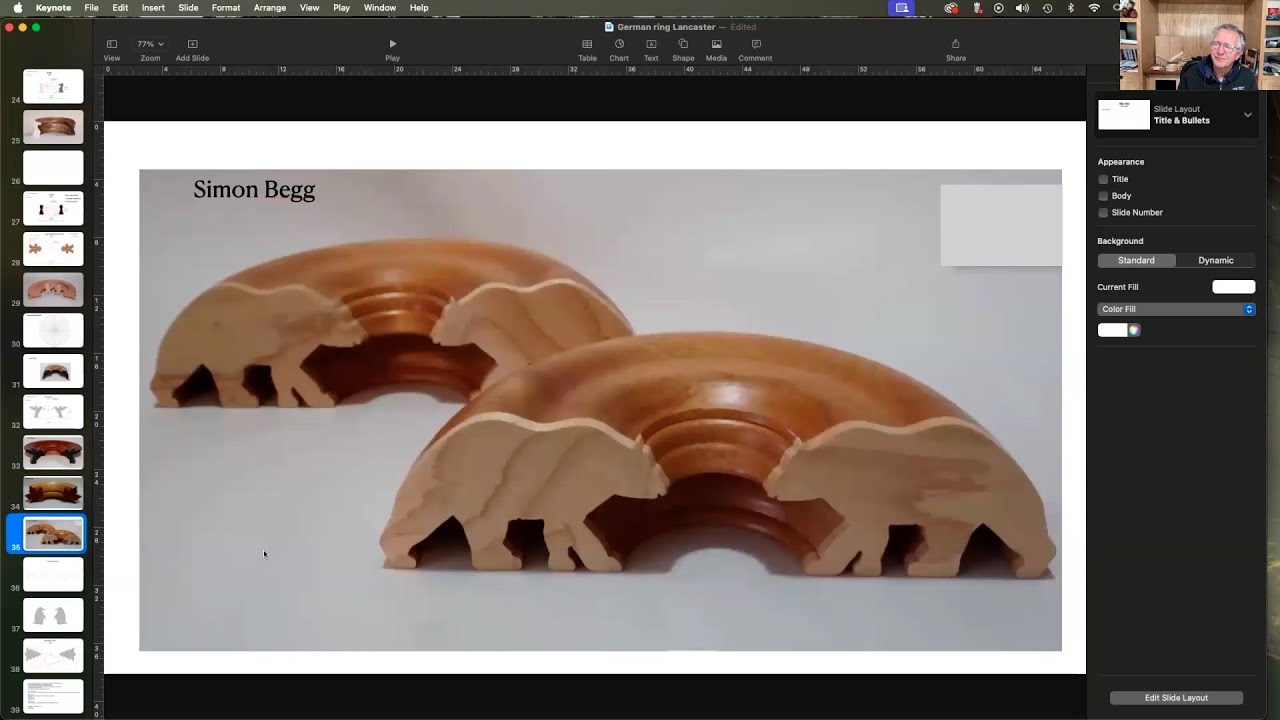Screen dimensions: 1280x720
Task: Open the color wheel picker under Color Fill
Action: click(1134, 330)
